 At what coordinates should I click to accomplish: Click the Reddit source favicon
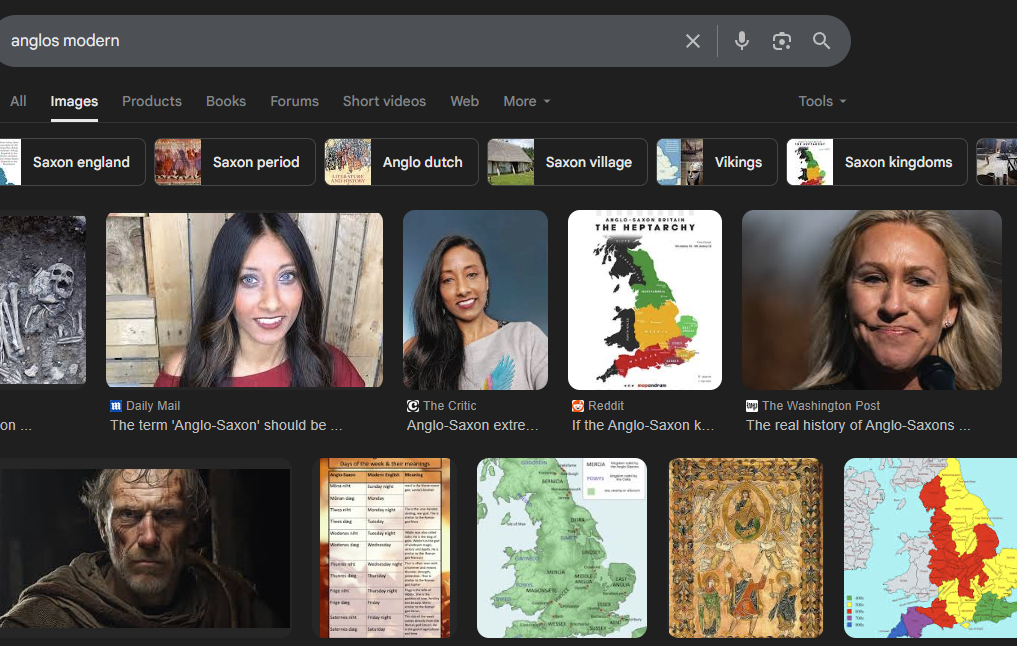tap(578, 406)
